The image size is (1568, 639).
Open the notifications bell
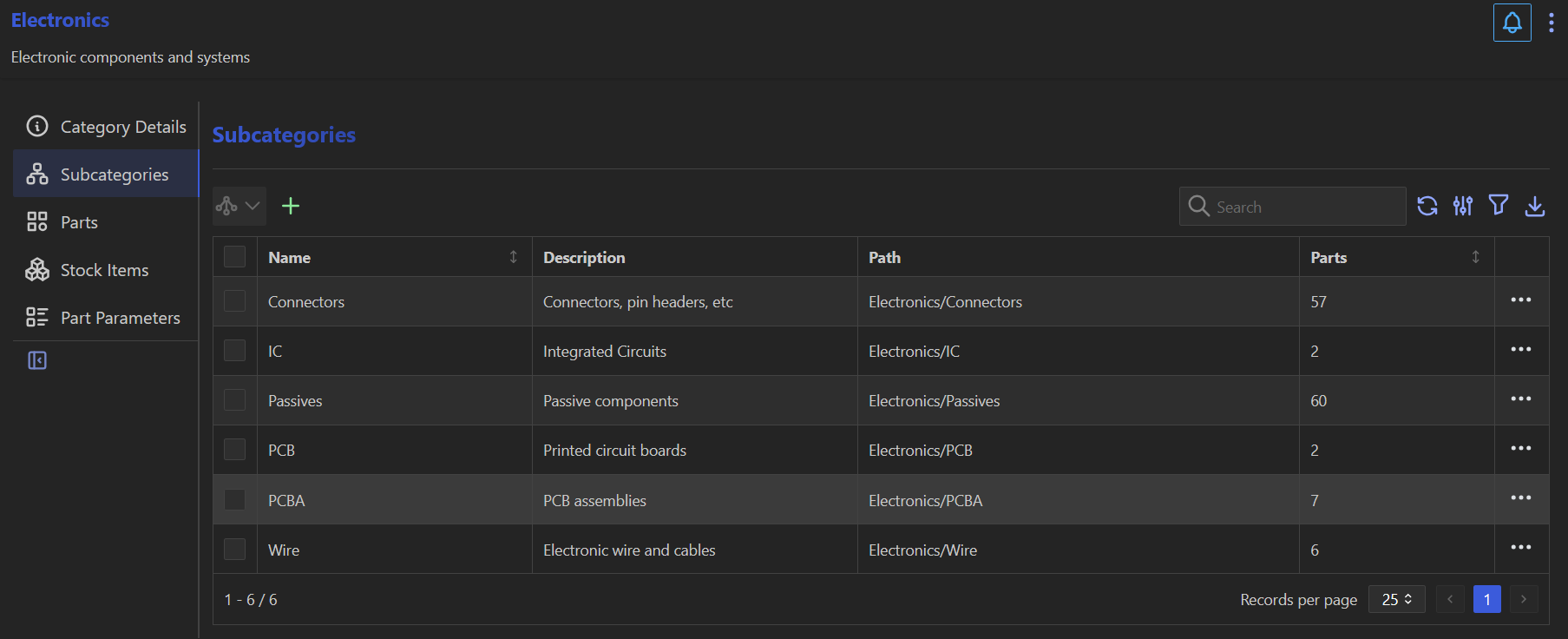(x=1512, y=23)
